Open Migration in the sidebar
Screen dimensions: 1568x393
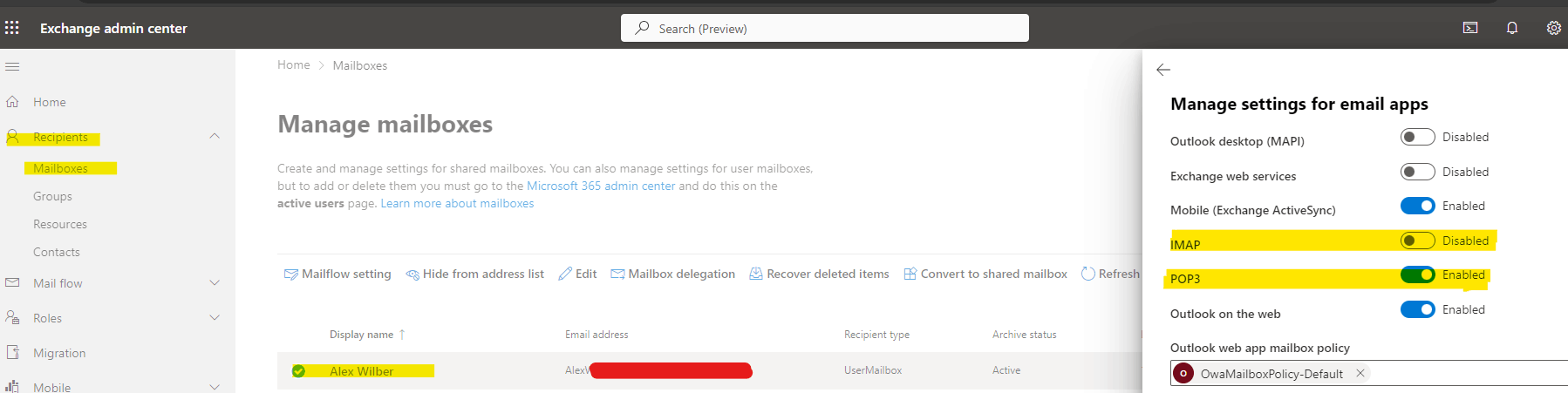point(59,353)
